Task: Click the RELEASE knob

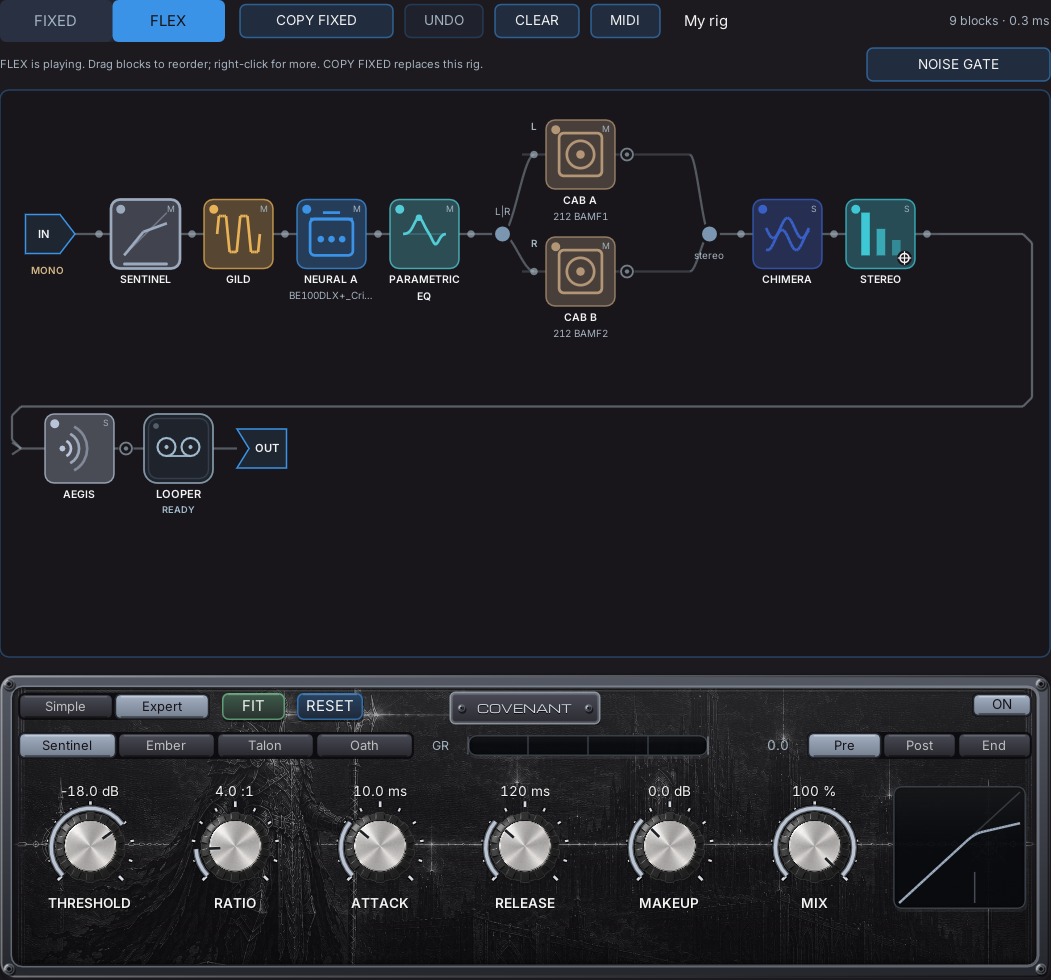Action: (525, 845)
